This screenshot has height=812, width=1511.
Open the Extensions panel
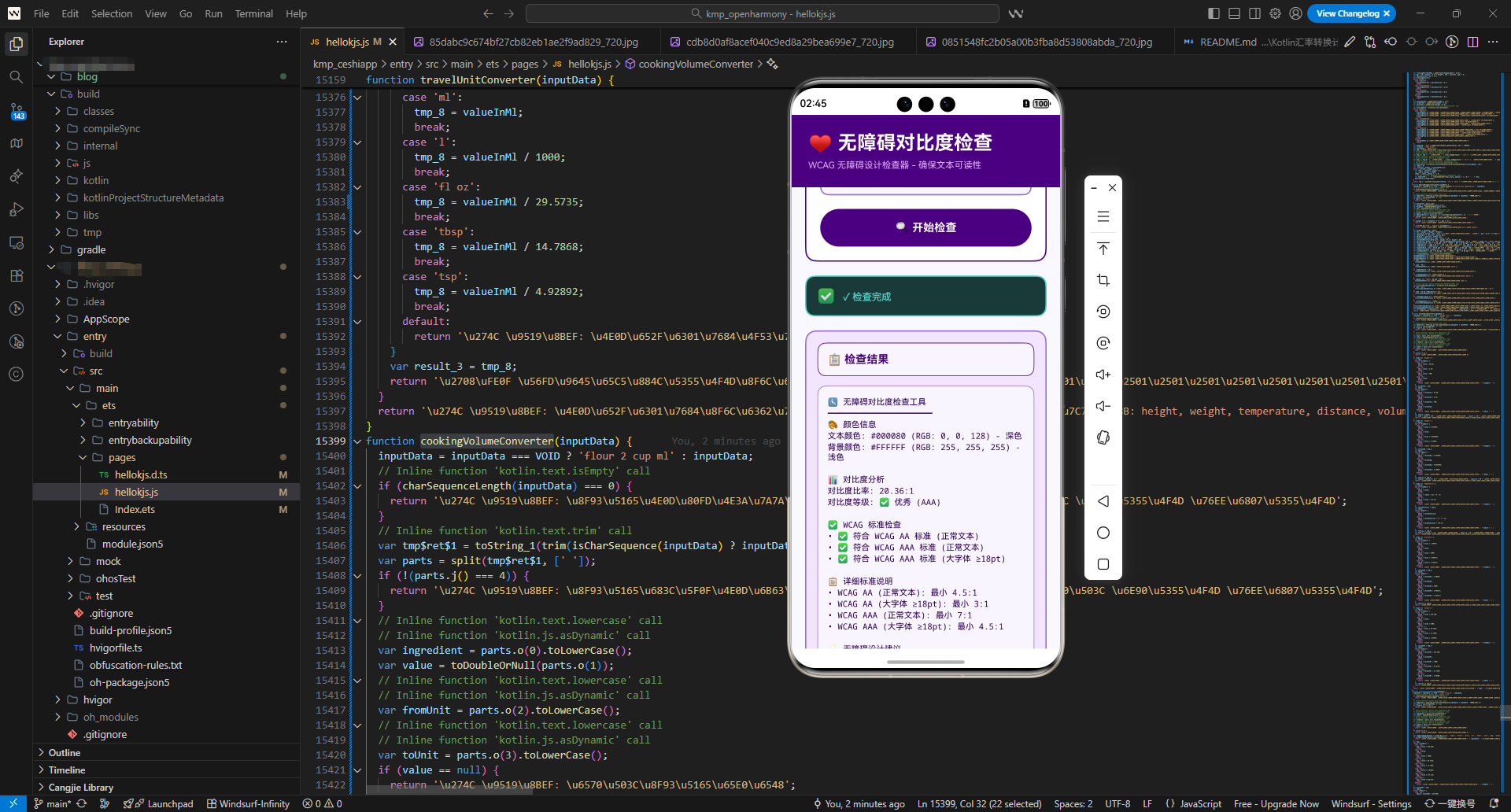pos(16,275)
